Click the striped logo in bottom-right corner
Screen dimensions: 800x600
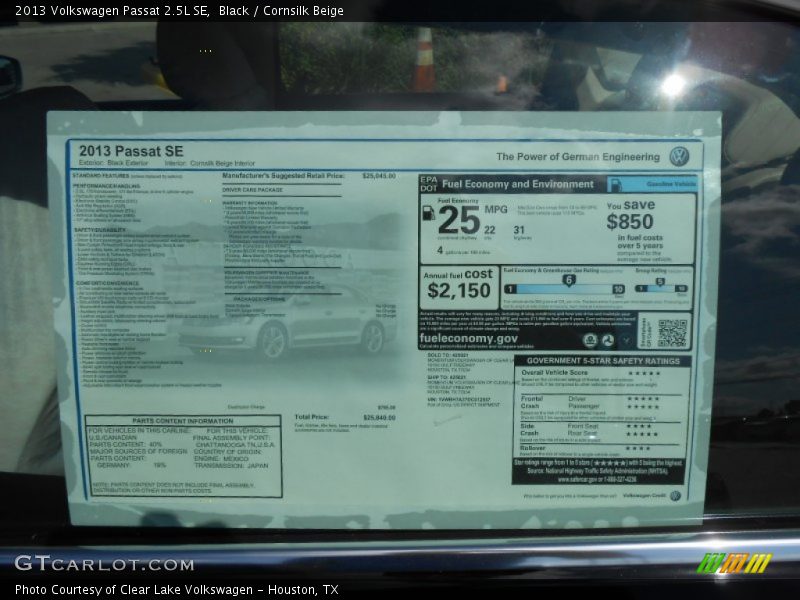tap(733, 563)
